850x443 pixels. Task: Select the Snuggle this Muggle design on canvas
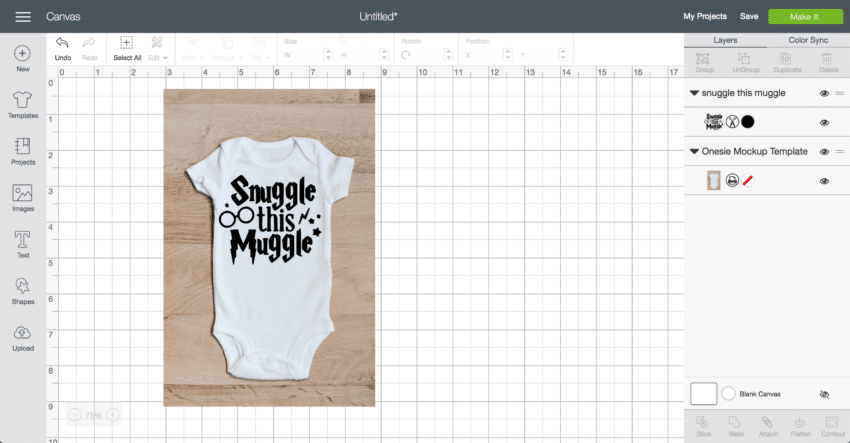(271, 219)
